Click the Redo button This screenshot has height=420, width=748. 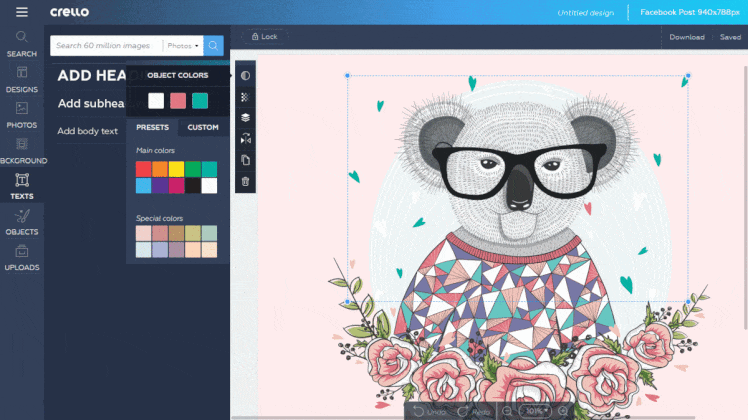coord(474,411)
